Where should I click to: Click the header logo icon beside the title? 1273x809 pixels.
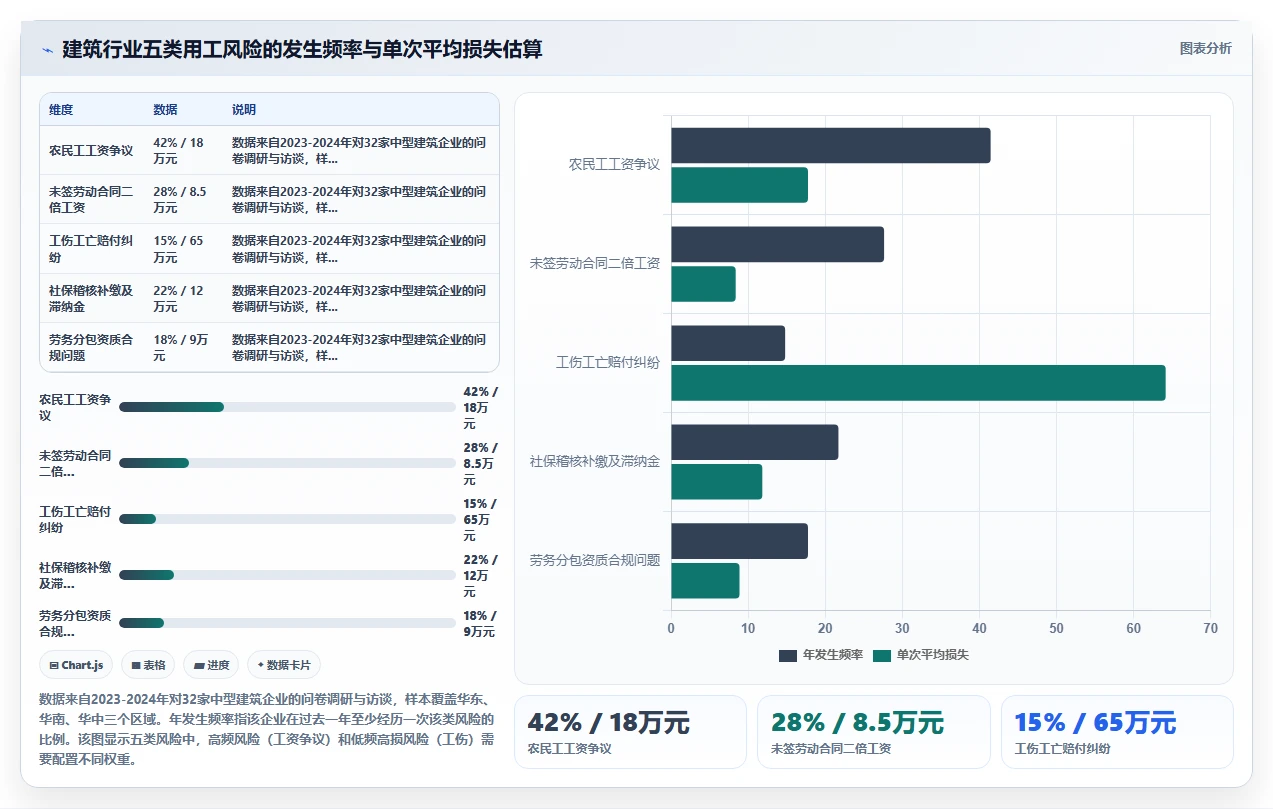click(47, 50)
